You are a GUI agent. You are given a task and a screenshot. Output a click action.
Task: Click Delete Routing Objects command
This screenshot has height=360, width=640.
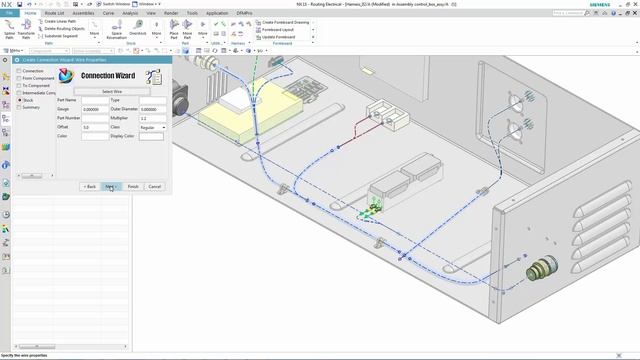(61, 29)
